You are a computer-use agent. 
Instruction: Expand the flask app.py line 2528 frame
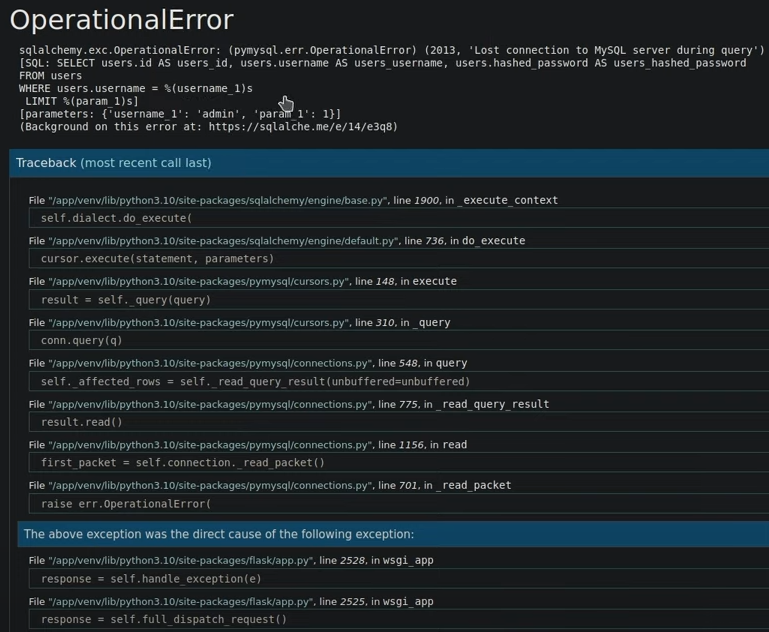tap(231, 560)
